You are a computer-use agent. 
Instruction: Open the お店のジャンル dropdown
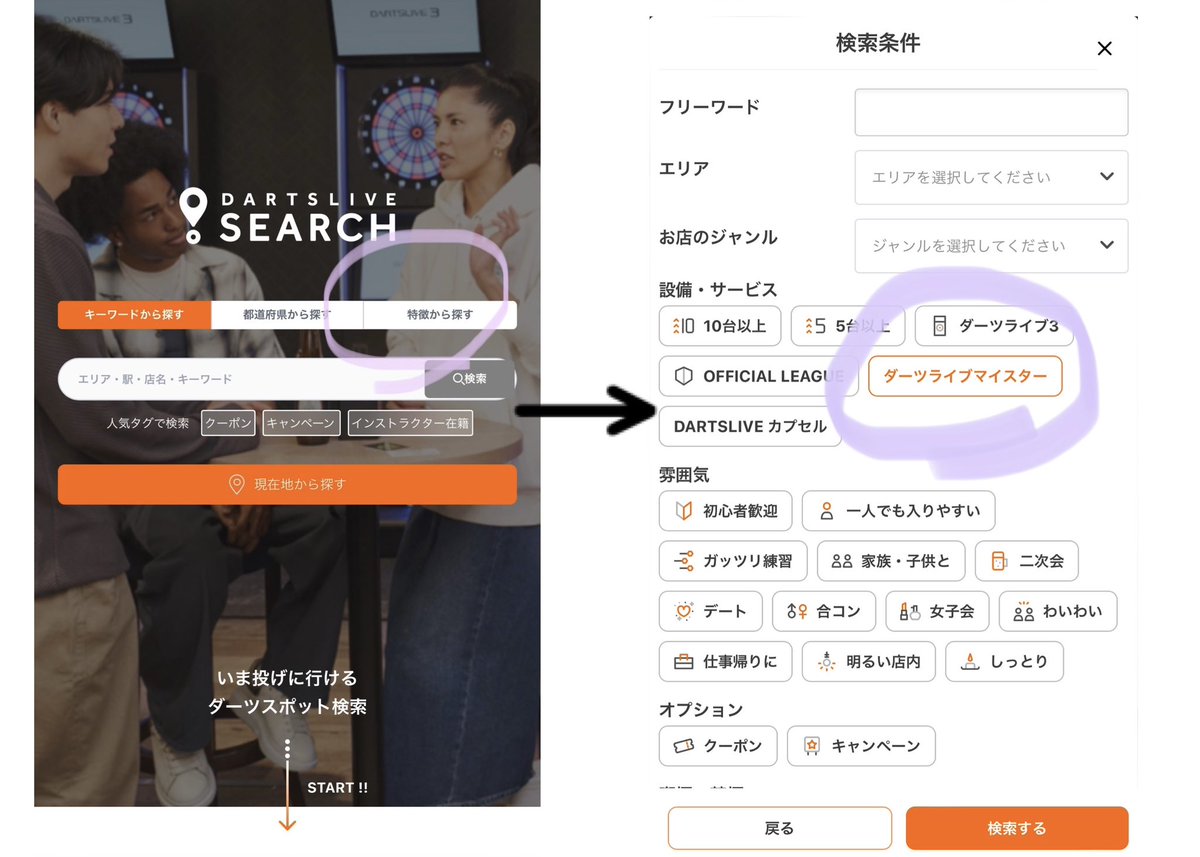pos(991,246)
